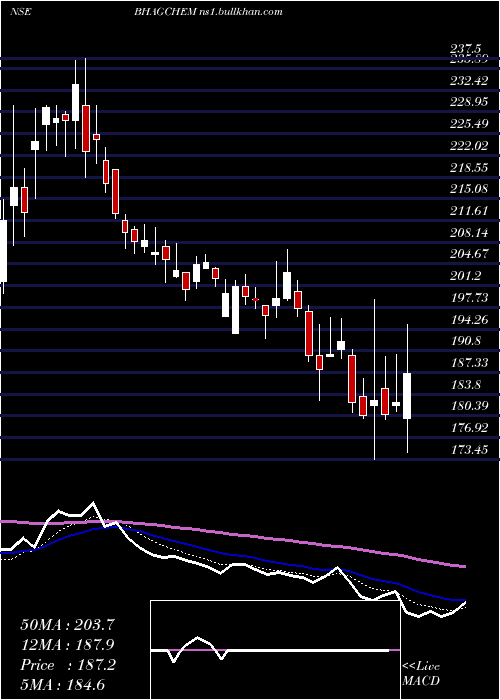
Task: Click the 222.02 price axis label
Action: pos(469,146)
